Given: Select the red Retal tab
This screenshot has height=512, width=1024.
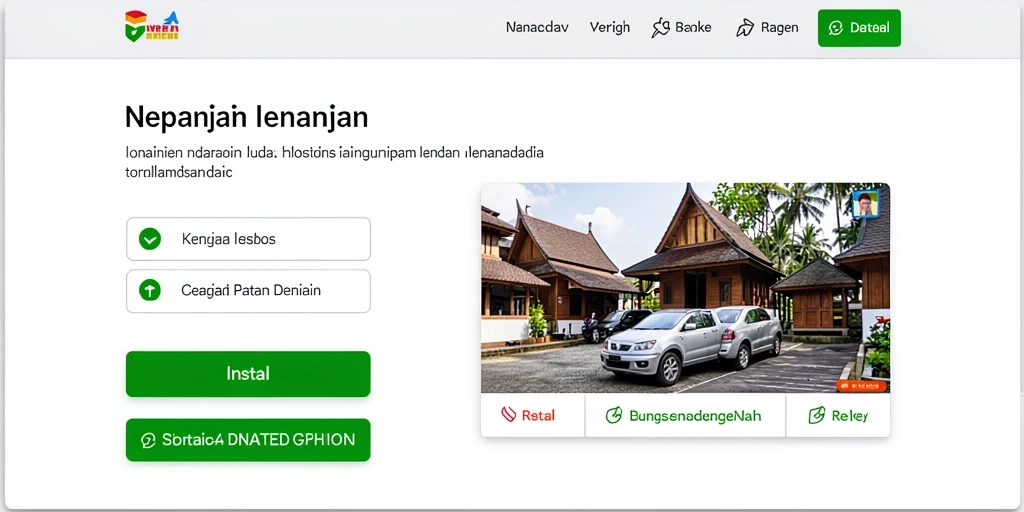Looking at the screenshot, I should pyautogui.click(x=533, y=415).
